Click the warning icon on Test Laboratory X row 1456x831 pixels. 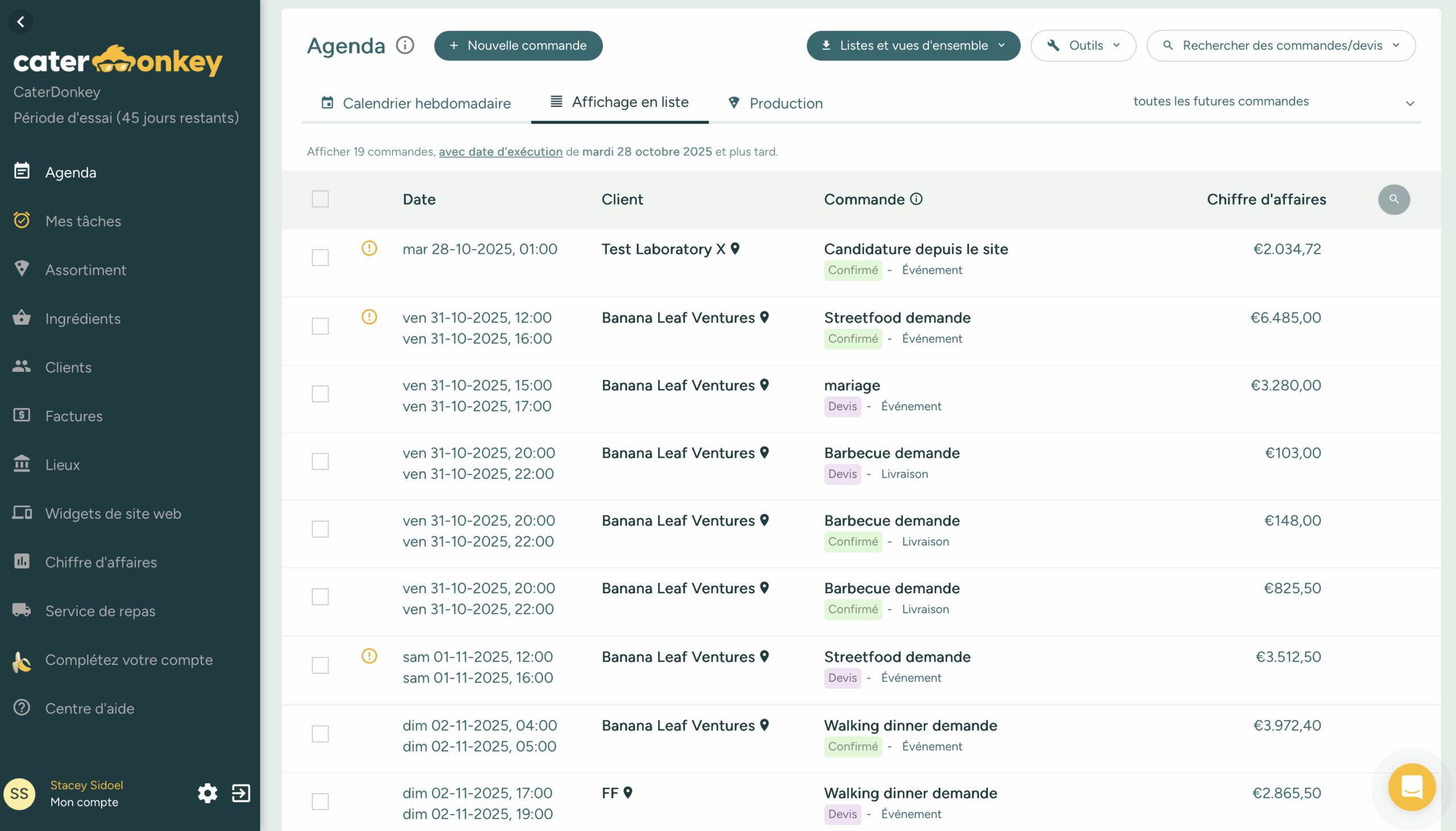tap(369, 248)
